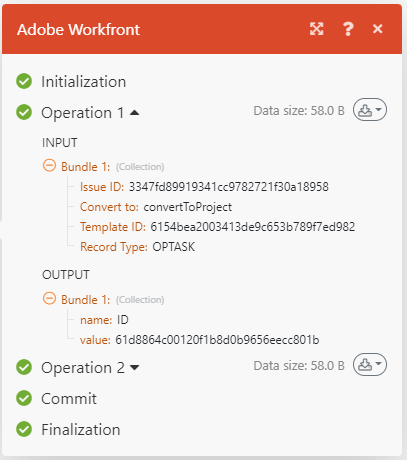This screenshot has height=460, width=407.
Task: Open Operation 2 download output menu
Action: click(370, 365)
